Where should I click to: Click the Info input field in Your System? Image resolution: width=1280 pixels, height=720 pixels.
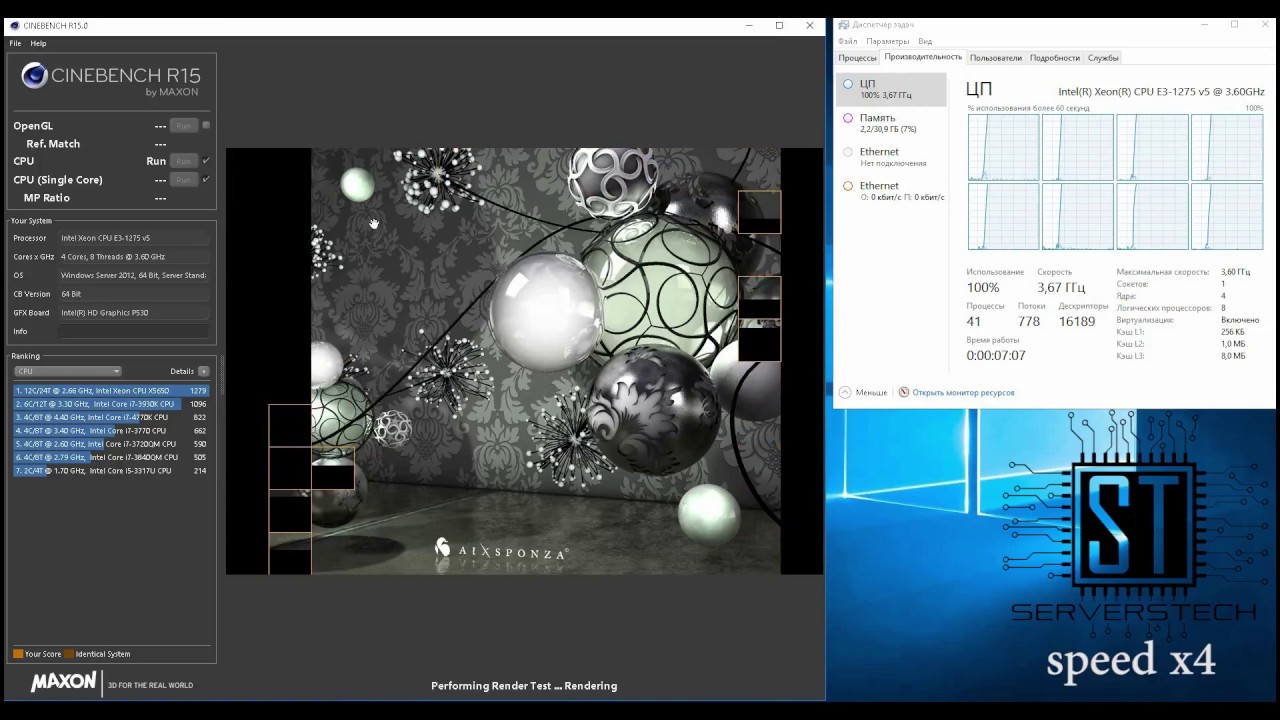pyautogui.click(x=134, y=331)
